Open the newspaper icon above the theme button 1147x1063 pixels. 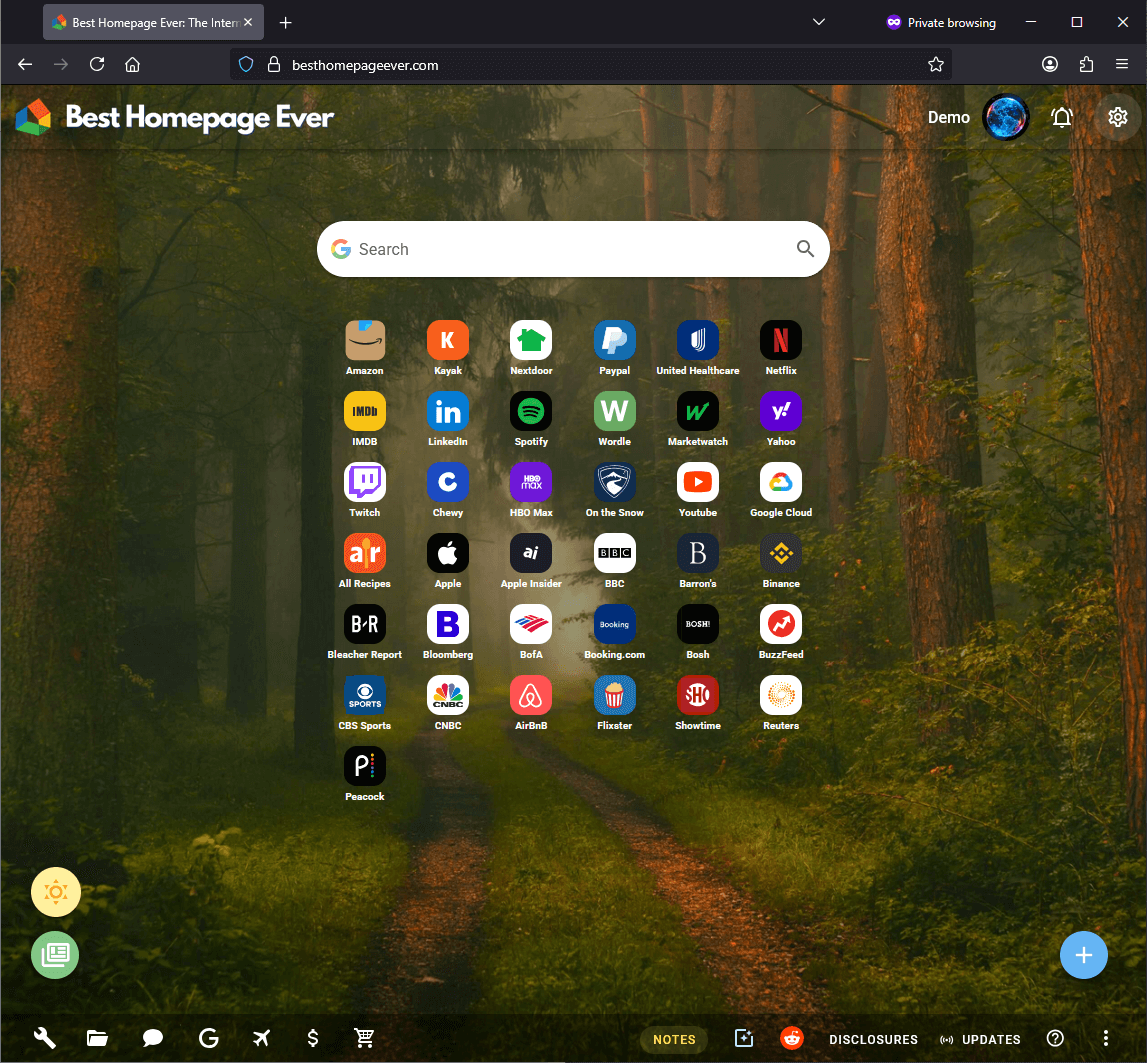click(x=55, y=955)
